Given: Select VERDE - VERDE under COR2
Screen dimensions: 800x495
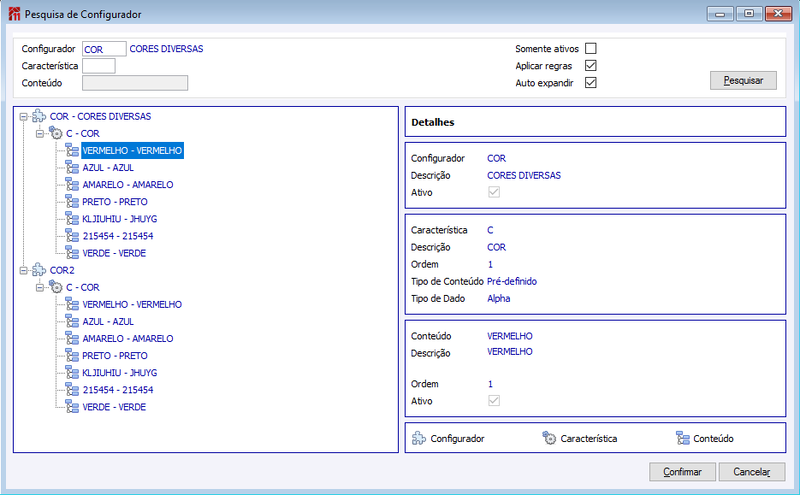Looking at the screenshot, I should click(114, 407).
